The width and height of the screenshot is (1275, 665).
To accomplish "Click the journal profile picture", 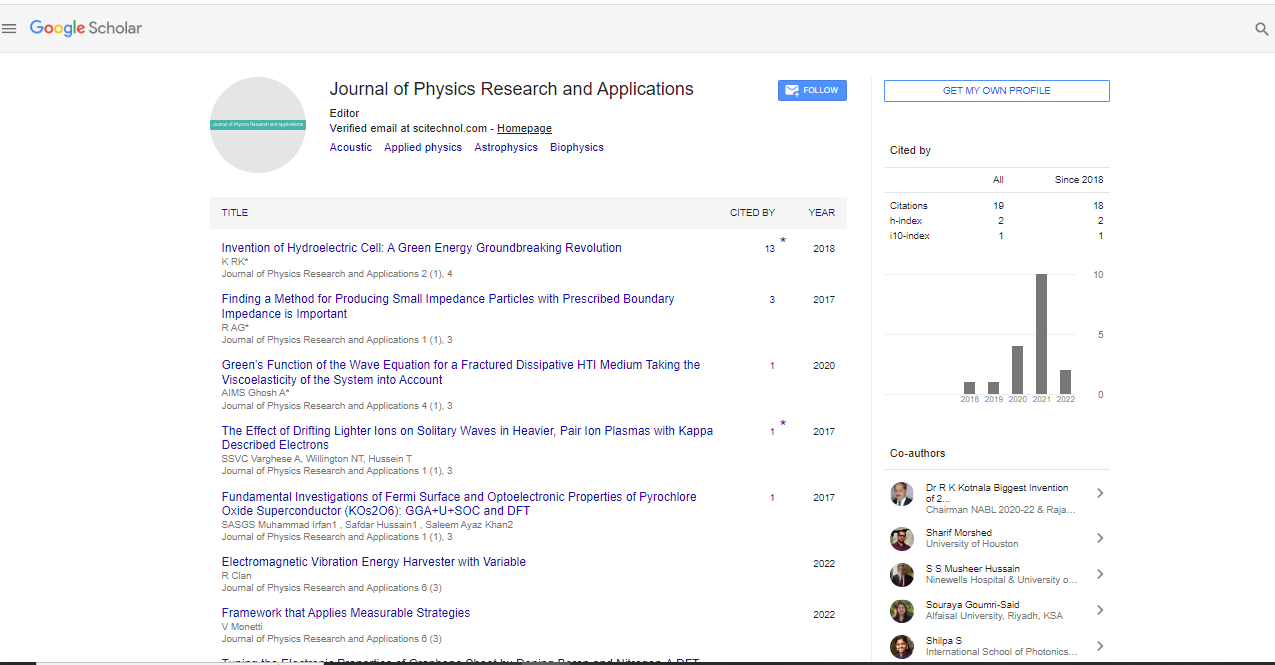I will 258,125.
